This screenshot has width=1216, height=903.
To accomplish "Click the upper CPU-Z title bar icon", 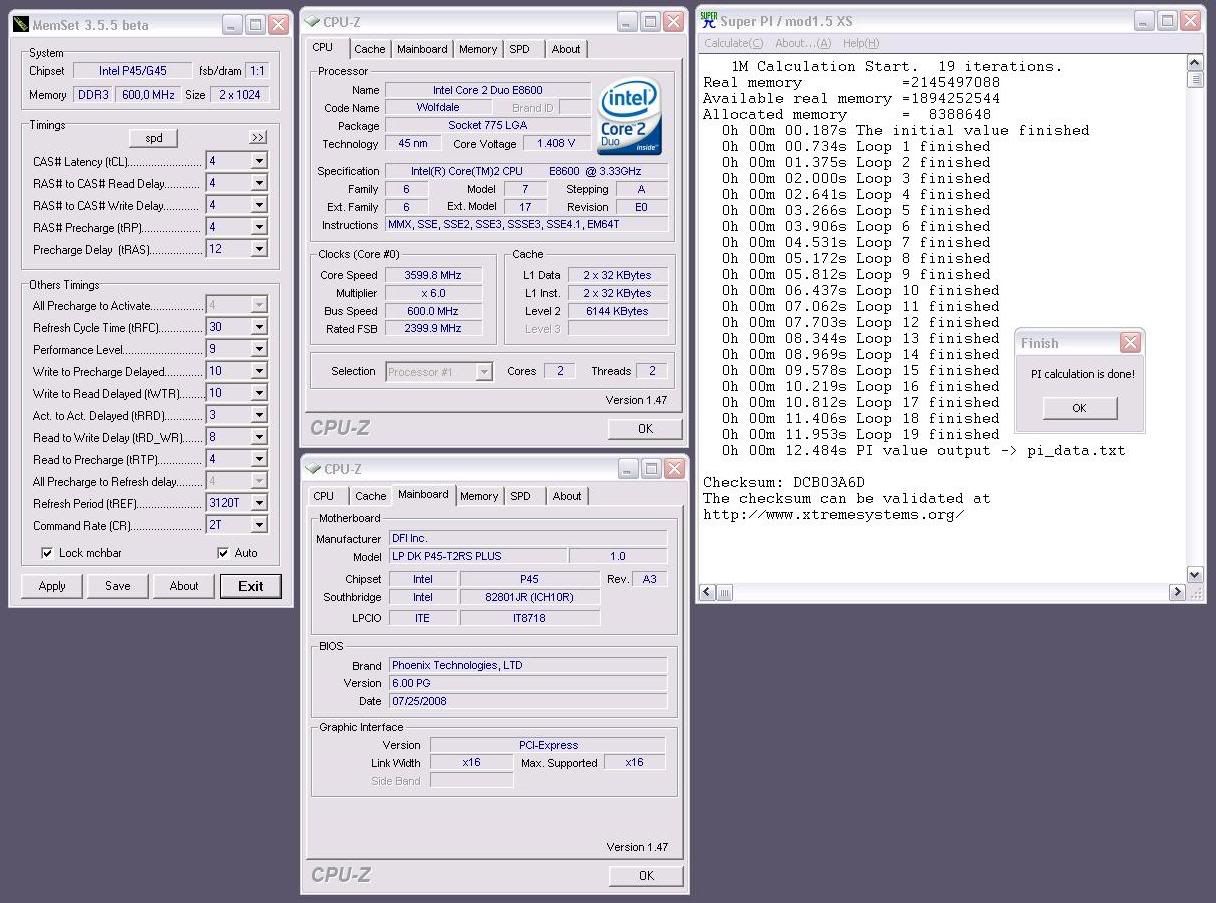I will (311, 22).
